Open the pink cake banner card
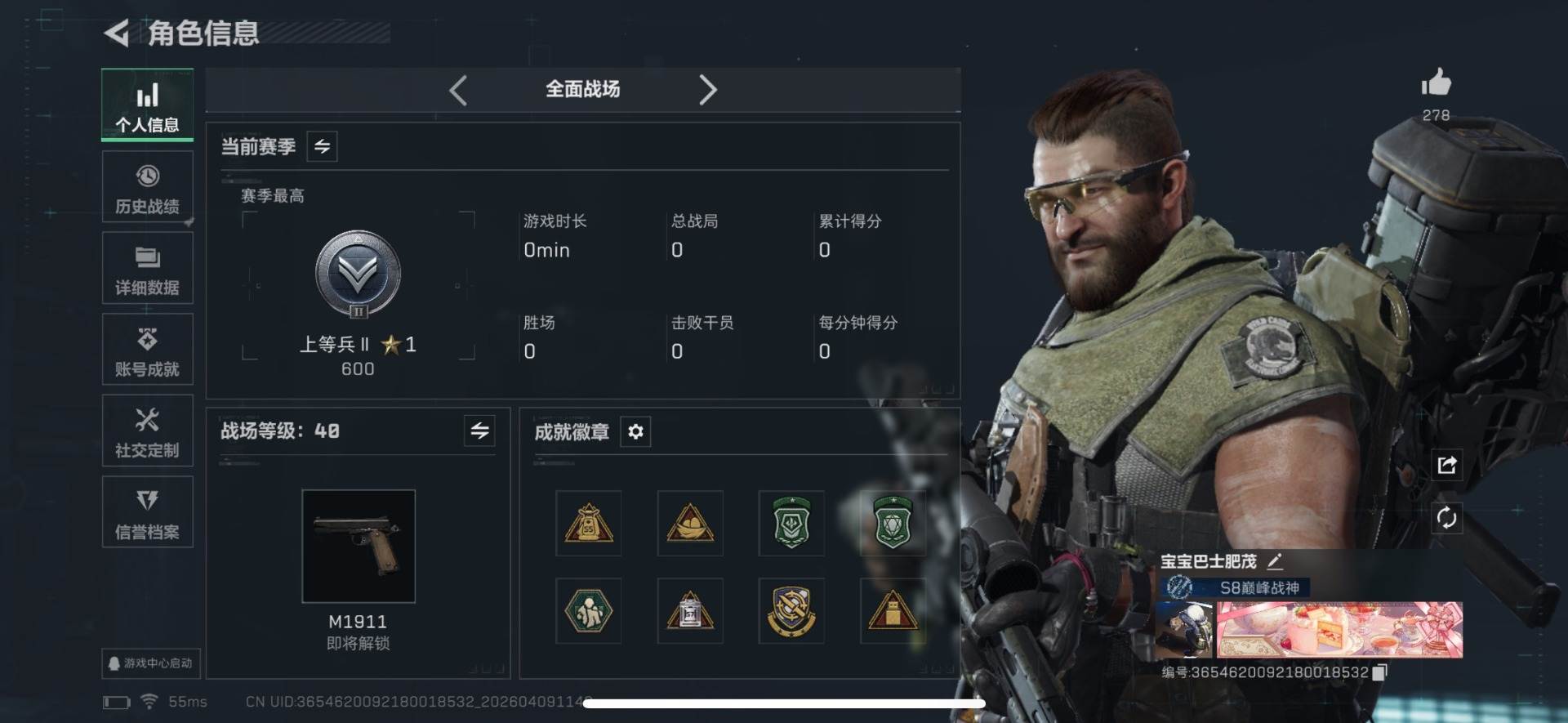Image resolution: width=1568 pixels, height=723 pixels. click(1339, 630)
